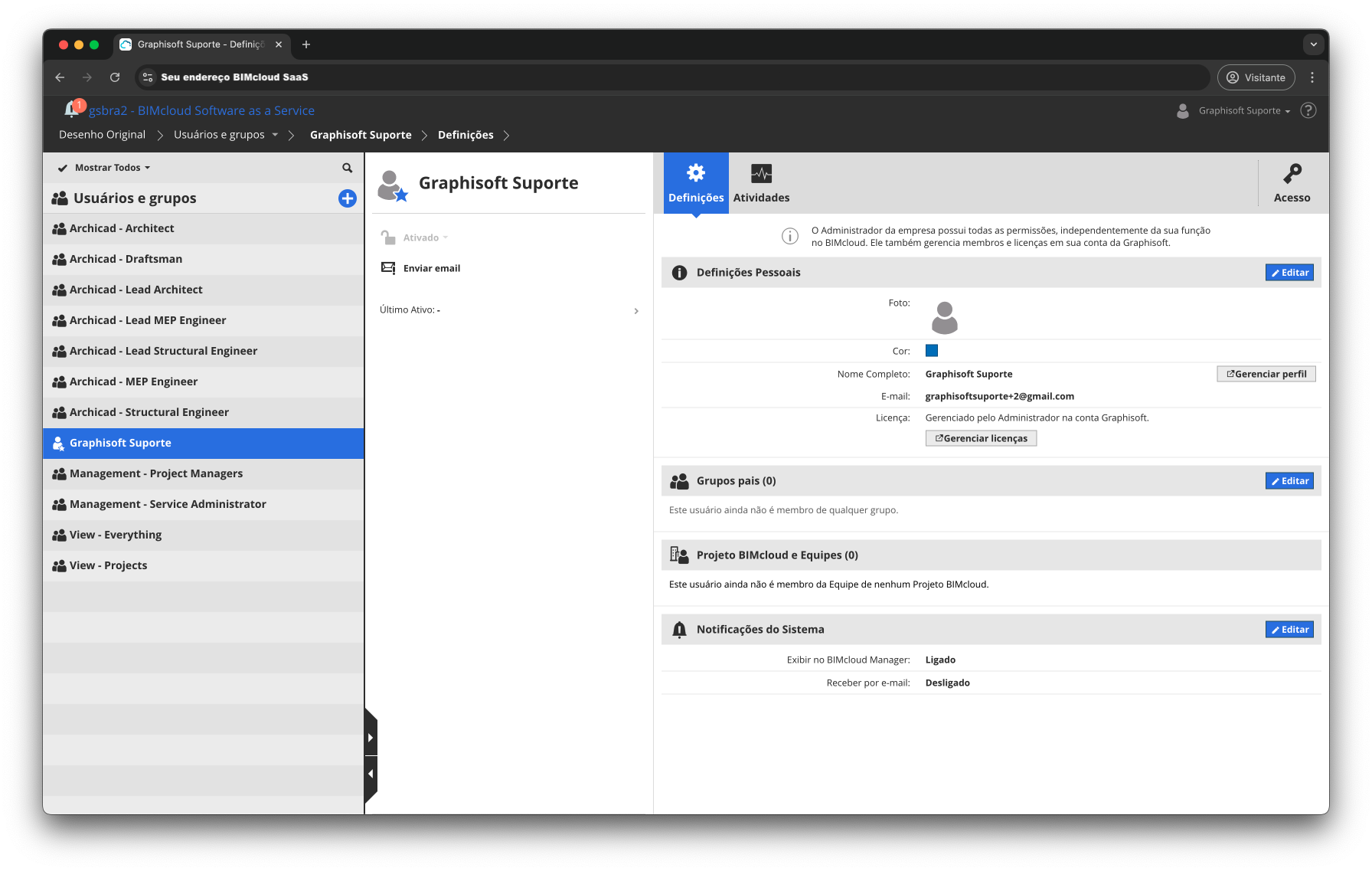Select Management - Project Managers group
This screenshot has height=871, width=1372.
point(203,473)
